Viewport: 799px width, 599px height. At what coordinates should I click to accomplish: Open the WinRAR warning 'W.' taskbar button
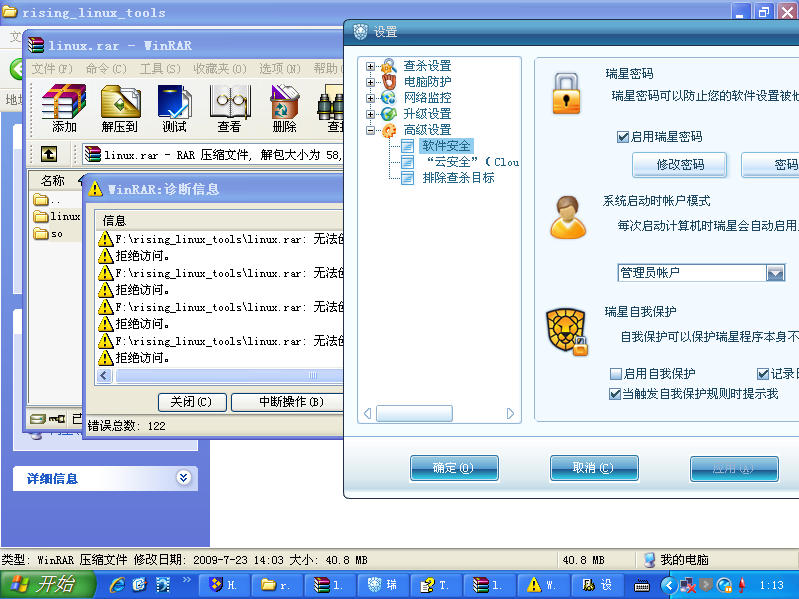tap(542, 585)
